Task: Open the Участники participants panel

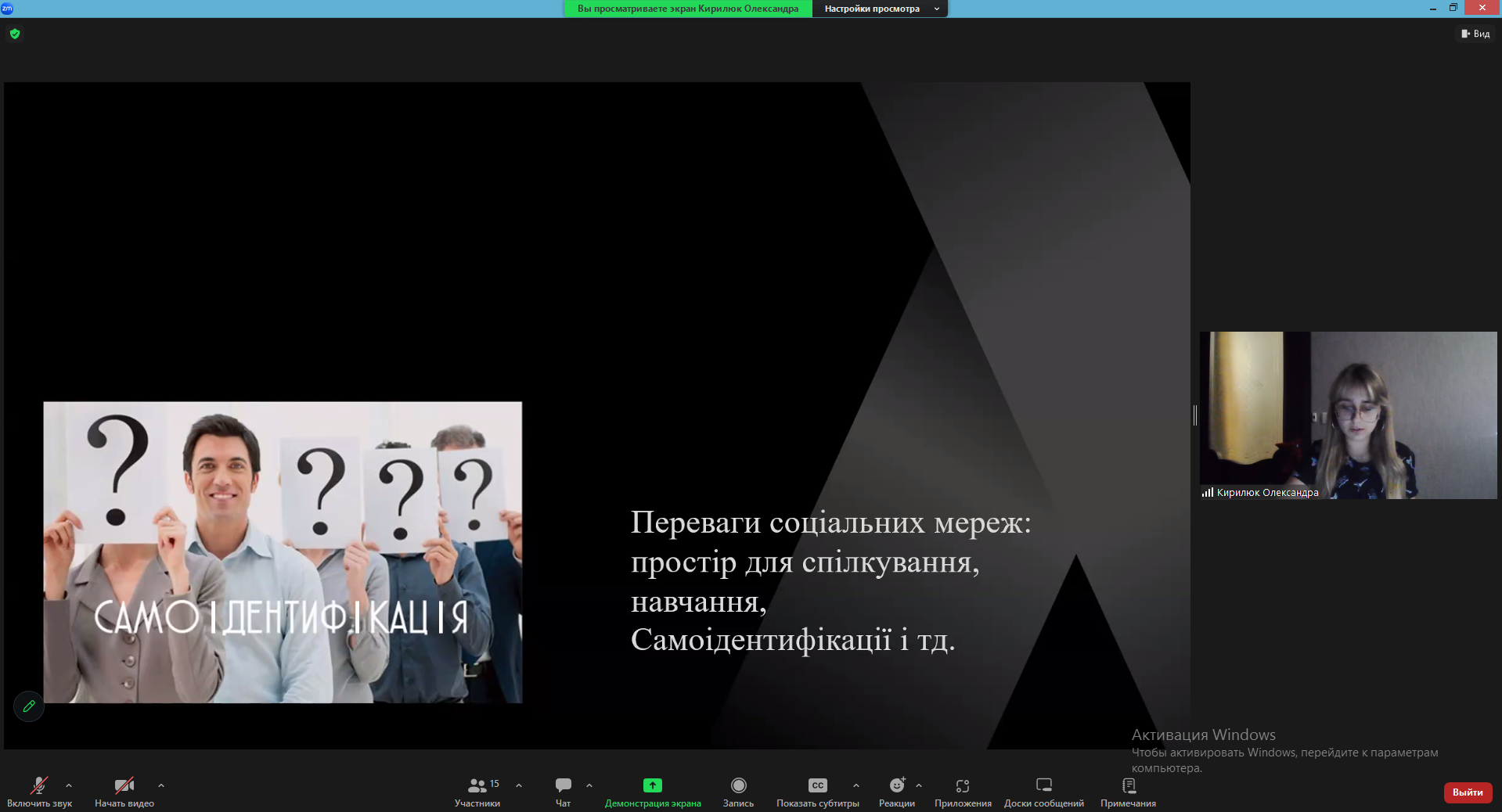Action: [477, 792]
